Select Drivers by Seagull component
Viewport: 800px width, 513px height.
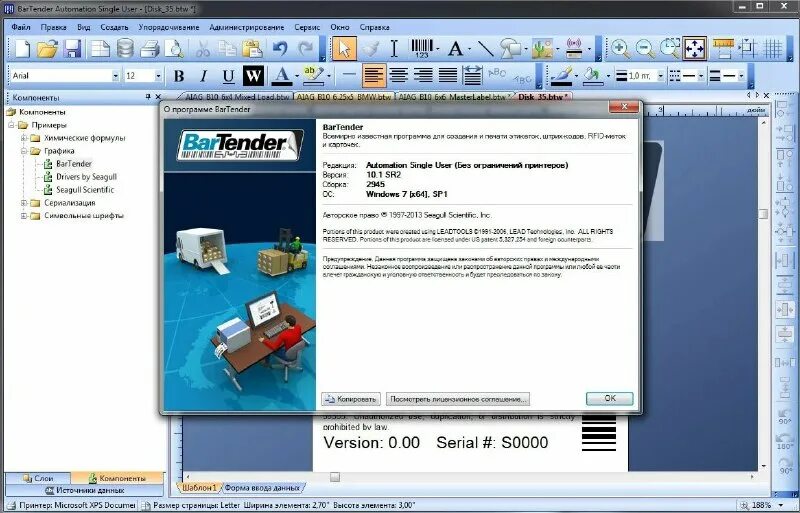coord(86,177)
